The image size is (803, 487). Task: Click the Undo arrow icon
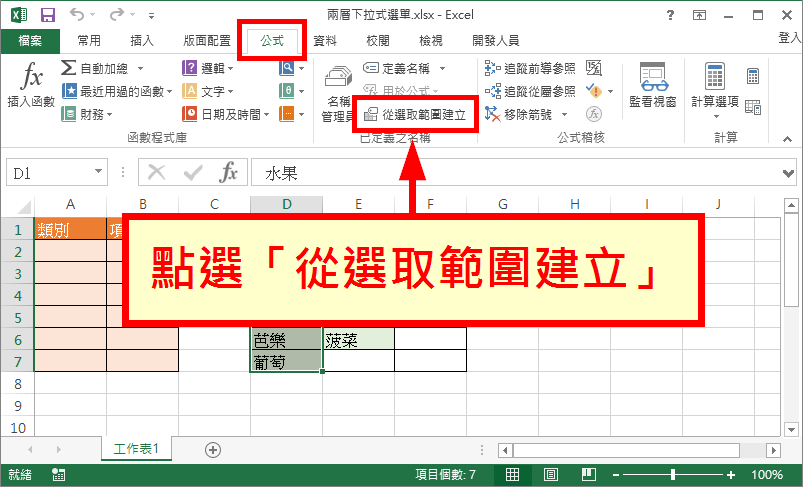point(77,14)
